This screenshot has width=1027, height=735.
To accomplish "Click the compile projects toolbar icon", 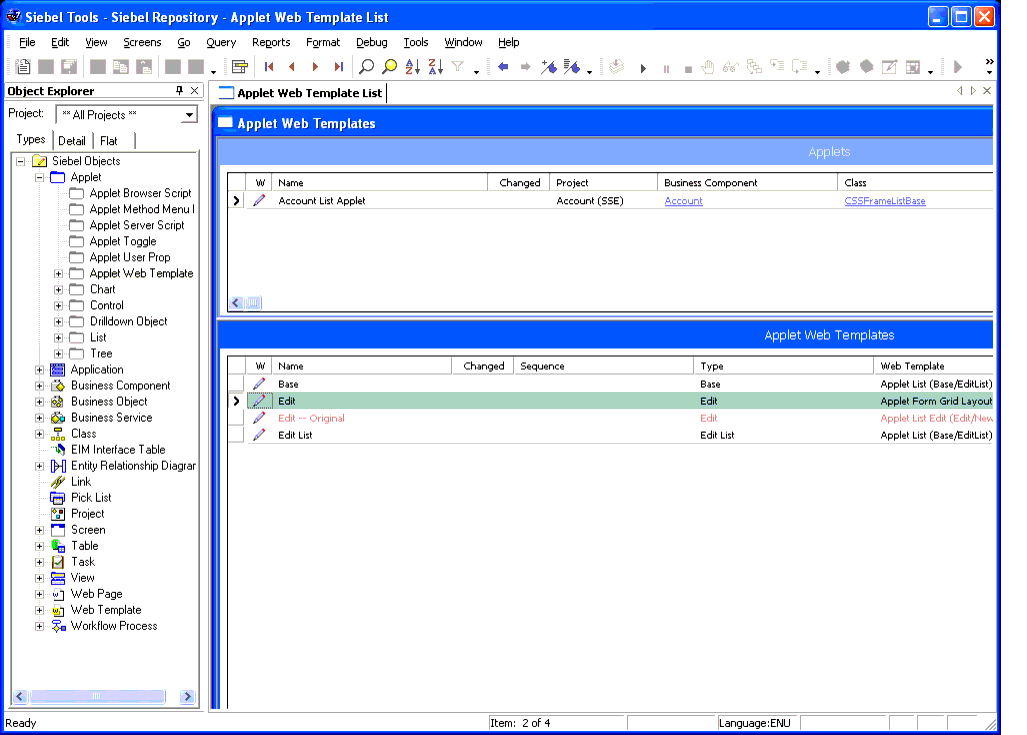I will pos(616,67).
